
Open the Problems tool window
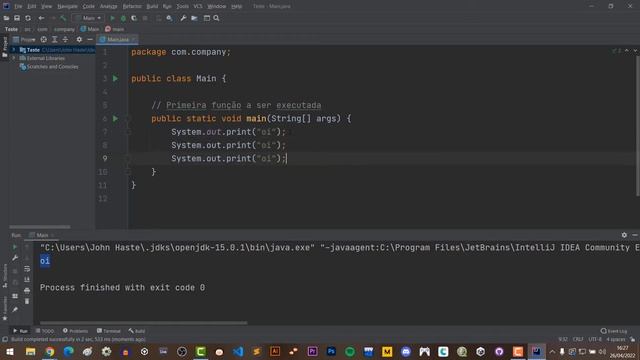[x=76, y=331]
